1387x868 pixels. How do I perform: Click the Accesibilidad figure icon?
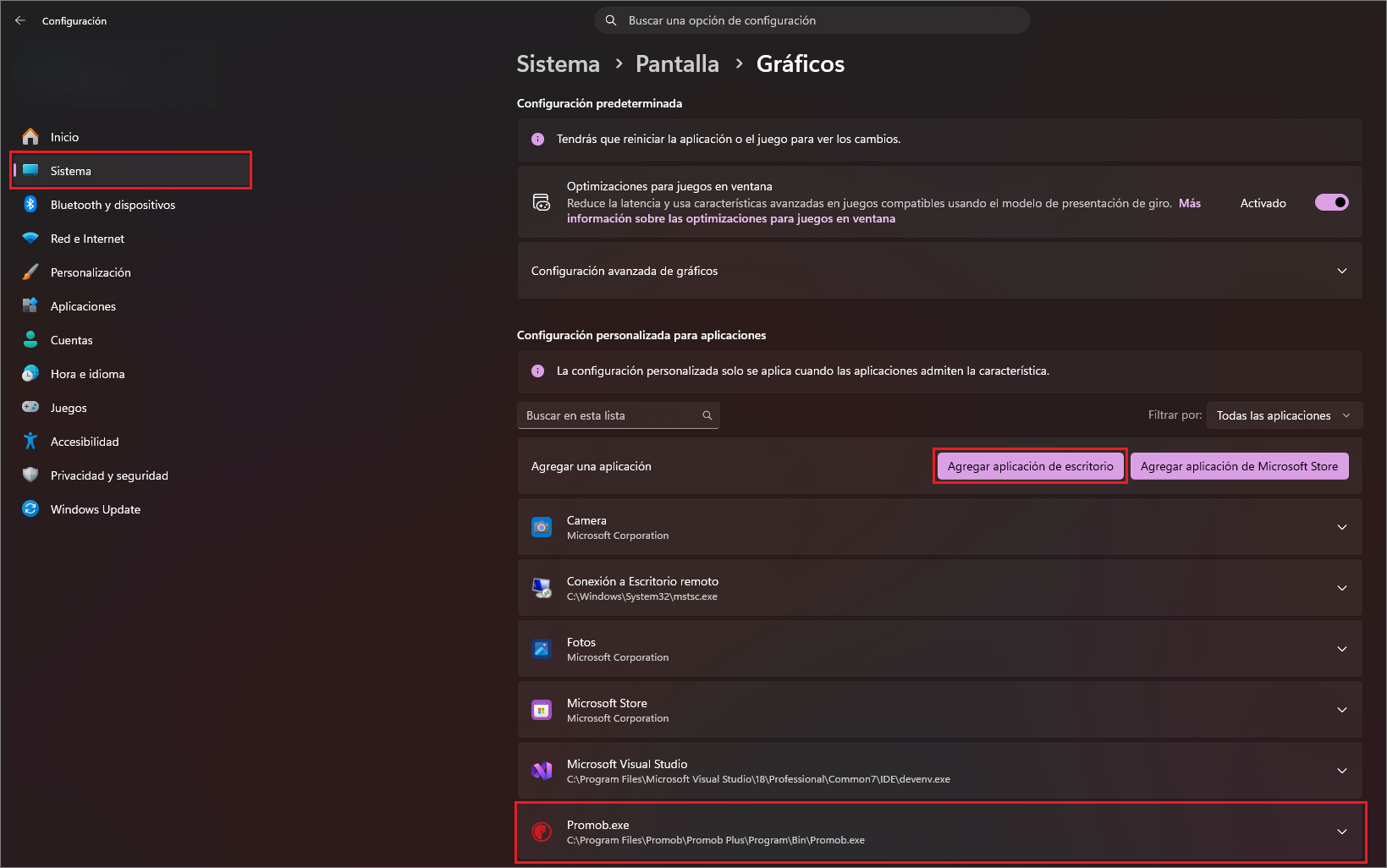(30, 441)
